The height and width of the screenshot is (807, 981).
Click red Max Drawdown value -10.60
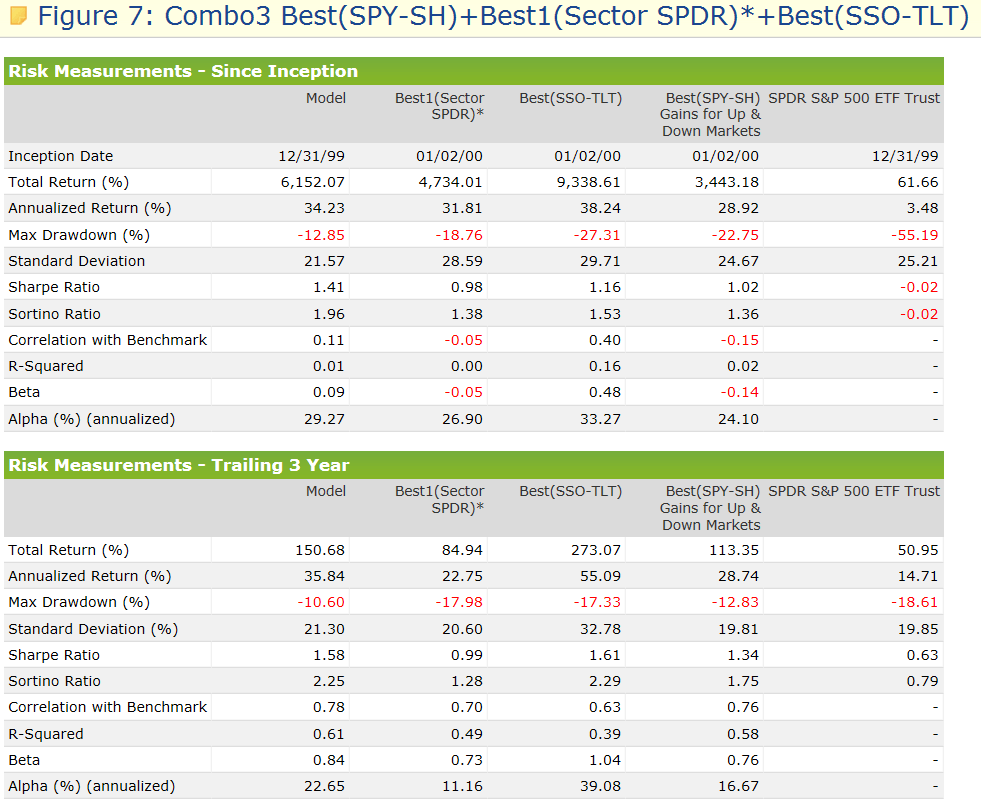[x=321, y=602]
